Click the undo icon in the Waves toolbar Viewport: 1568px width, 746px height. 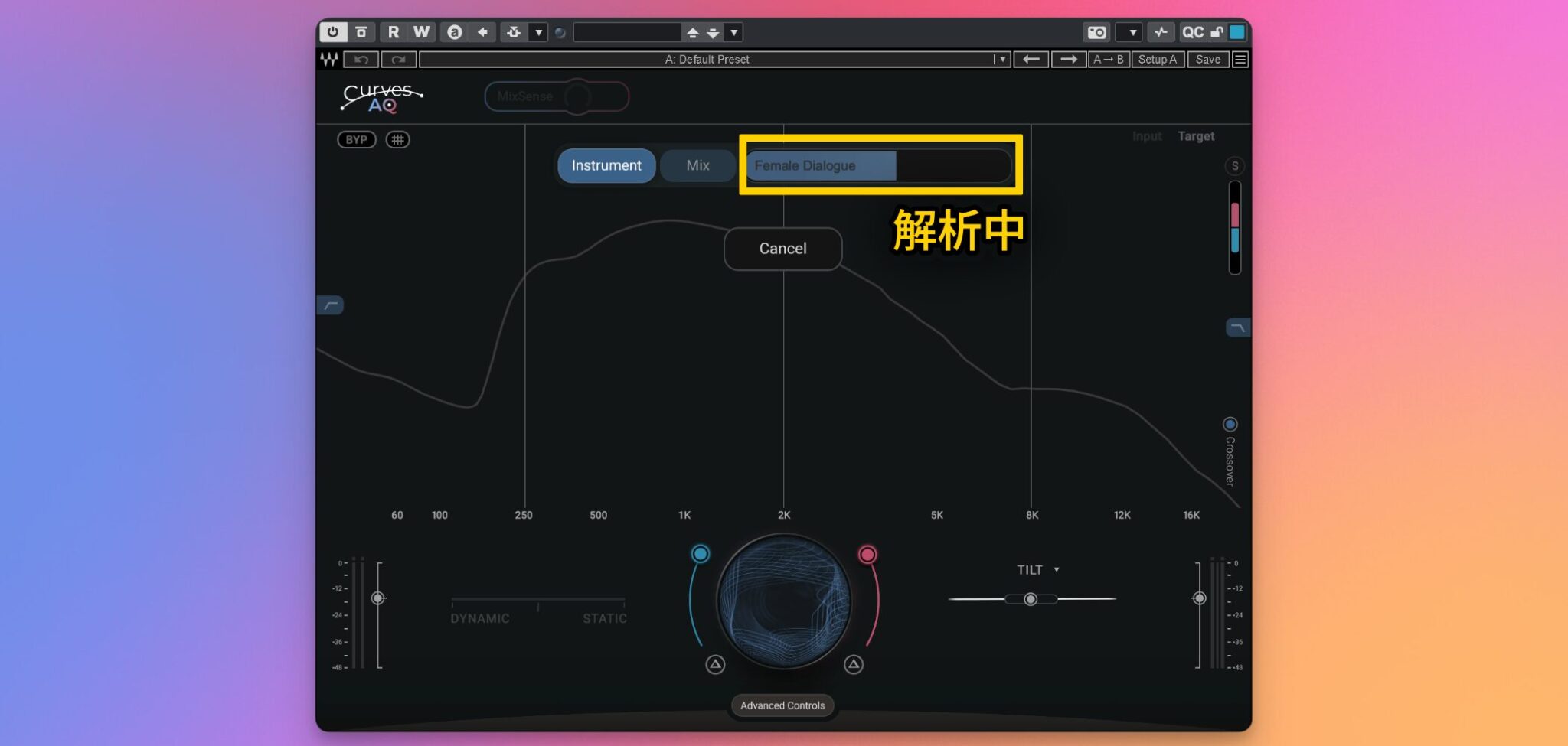361,60
